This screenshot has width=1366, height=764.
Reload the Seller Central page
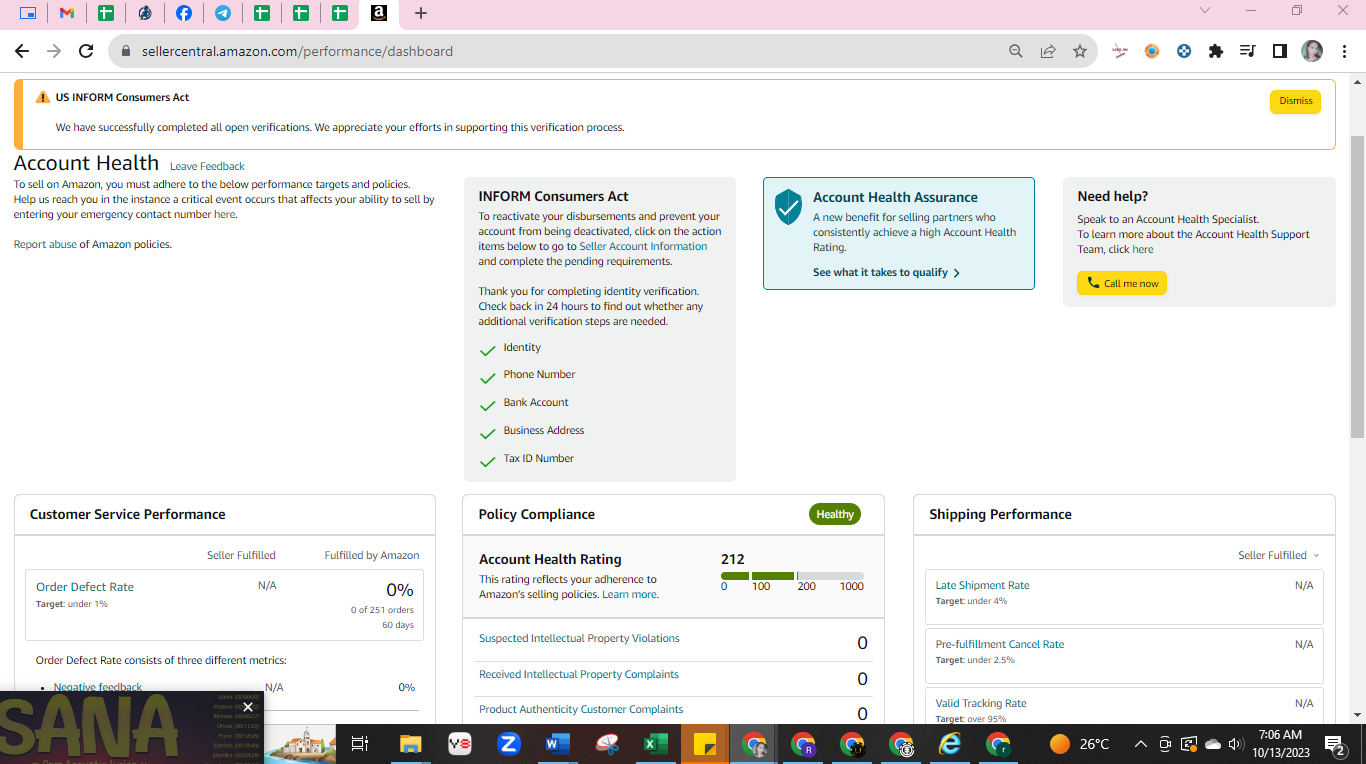point(86,51)
